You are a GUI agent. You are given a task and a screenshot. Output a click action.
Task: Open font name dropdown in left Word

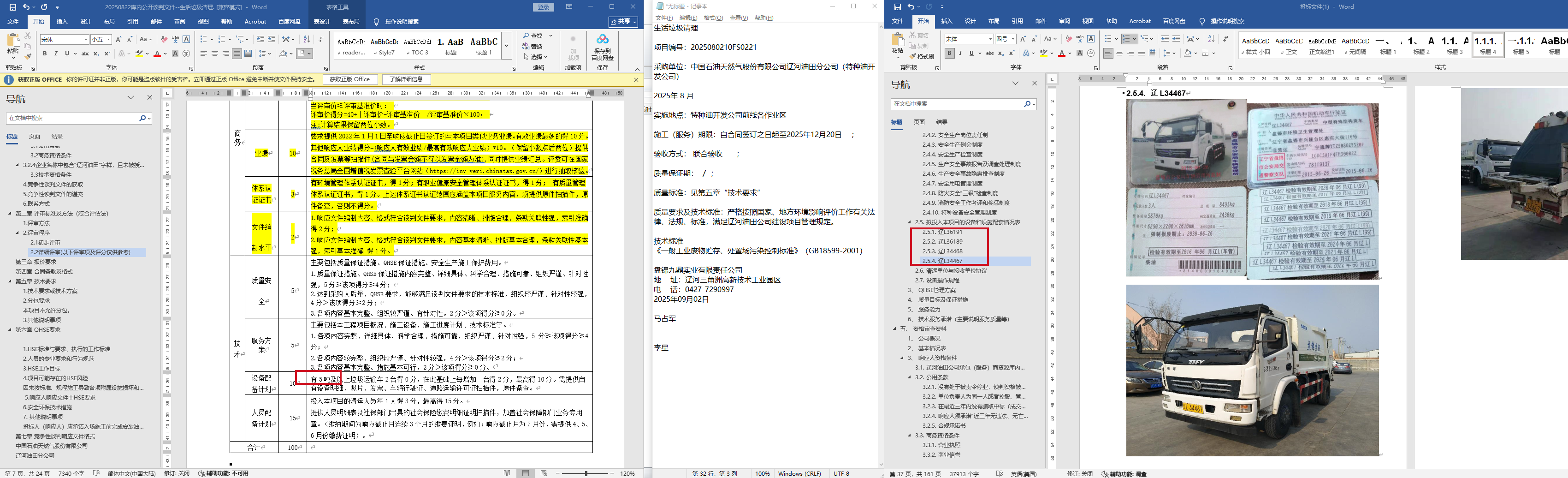85,40
